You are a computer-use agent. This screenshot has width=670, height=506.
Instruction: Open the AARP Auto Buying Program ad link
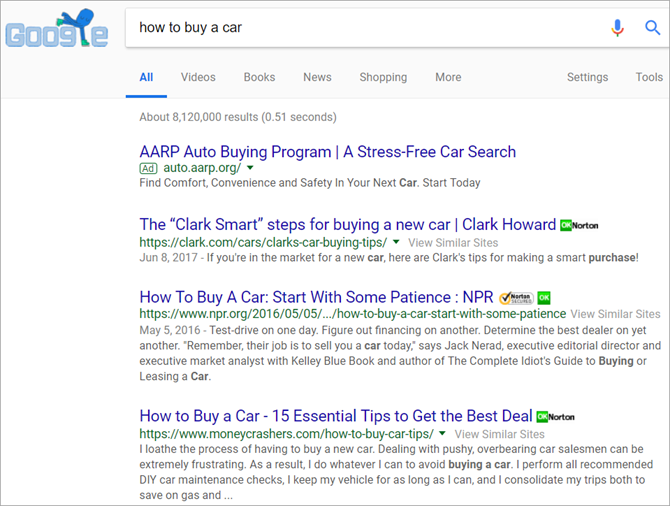coord(328,152)
